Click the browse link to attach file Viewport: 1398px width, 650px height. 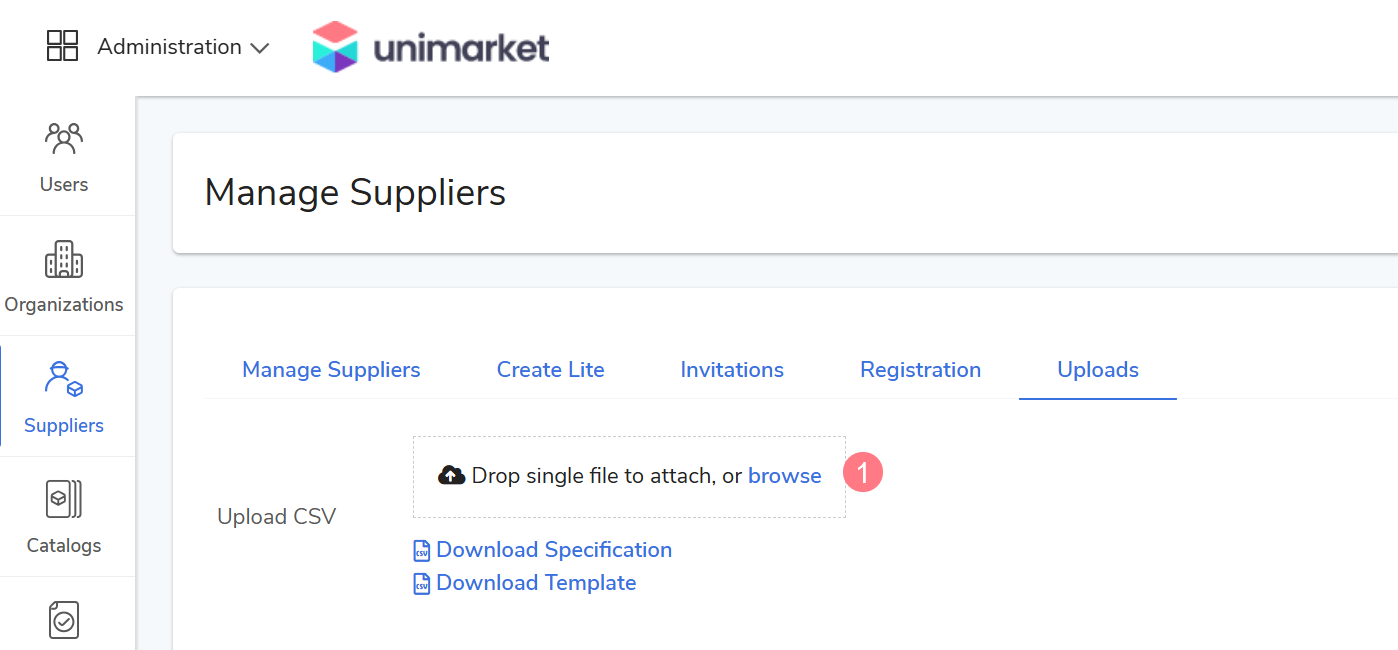[x=784, y=476]
